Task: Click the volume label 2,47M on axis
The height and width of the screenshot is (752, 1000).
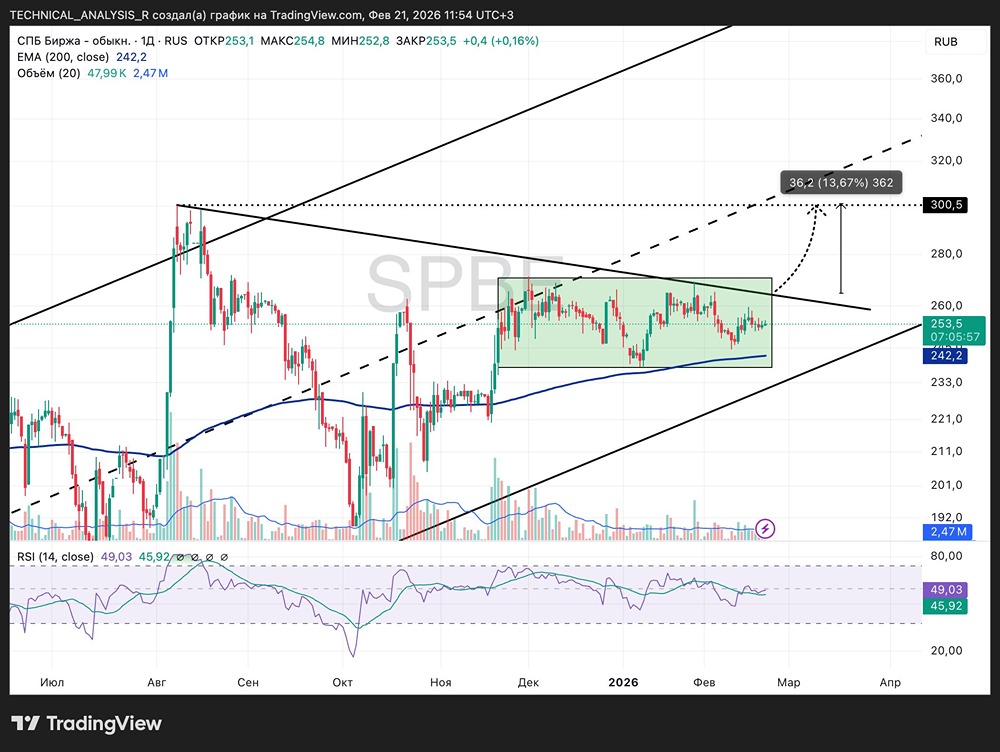Action: [x=948, y=531]
